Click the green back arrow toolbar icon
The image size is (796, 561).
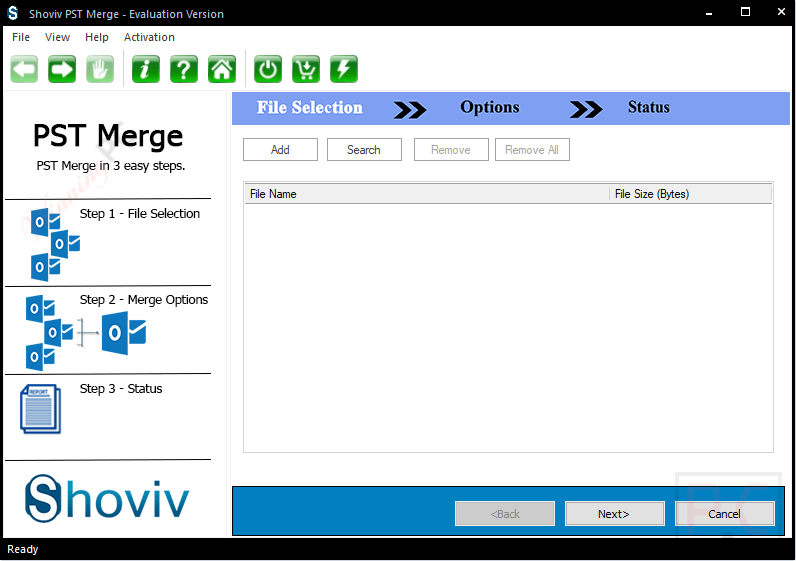point(24,69)
